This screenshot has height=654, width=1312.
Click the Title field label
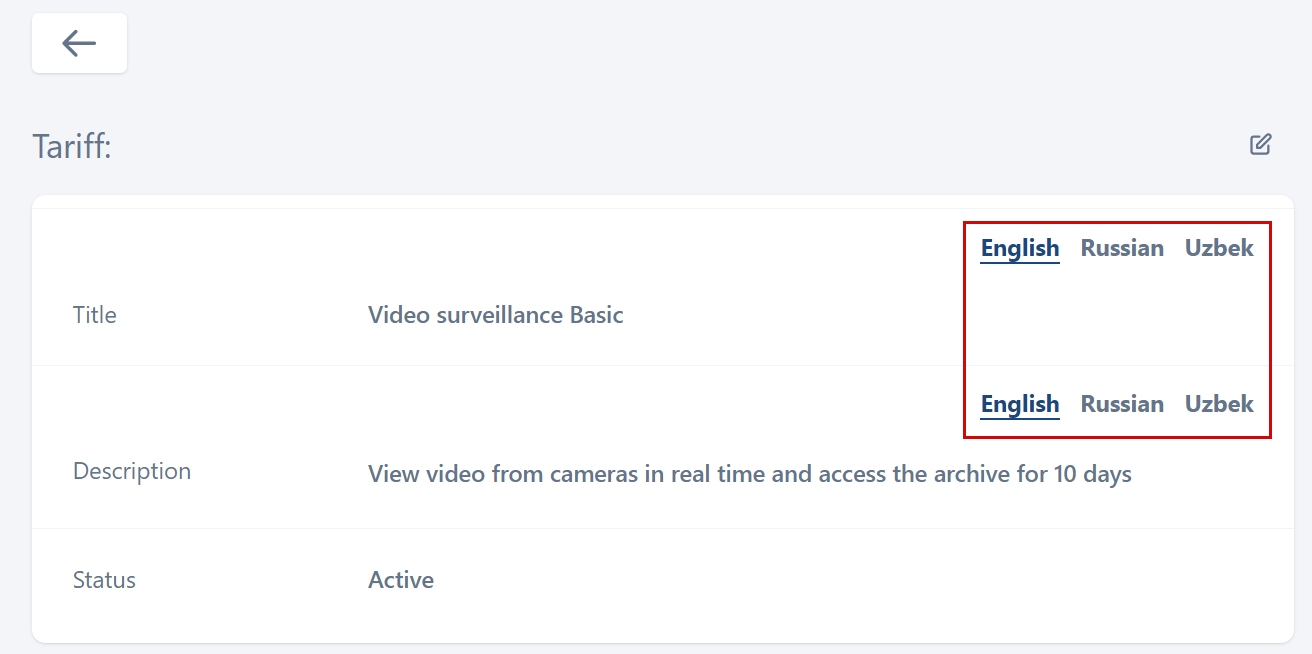coord(95,315)
